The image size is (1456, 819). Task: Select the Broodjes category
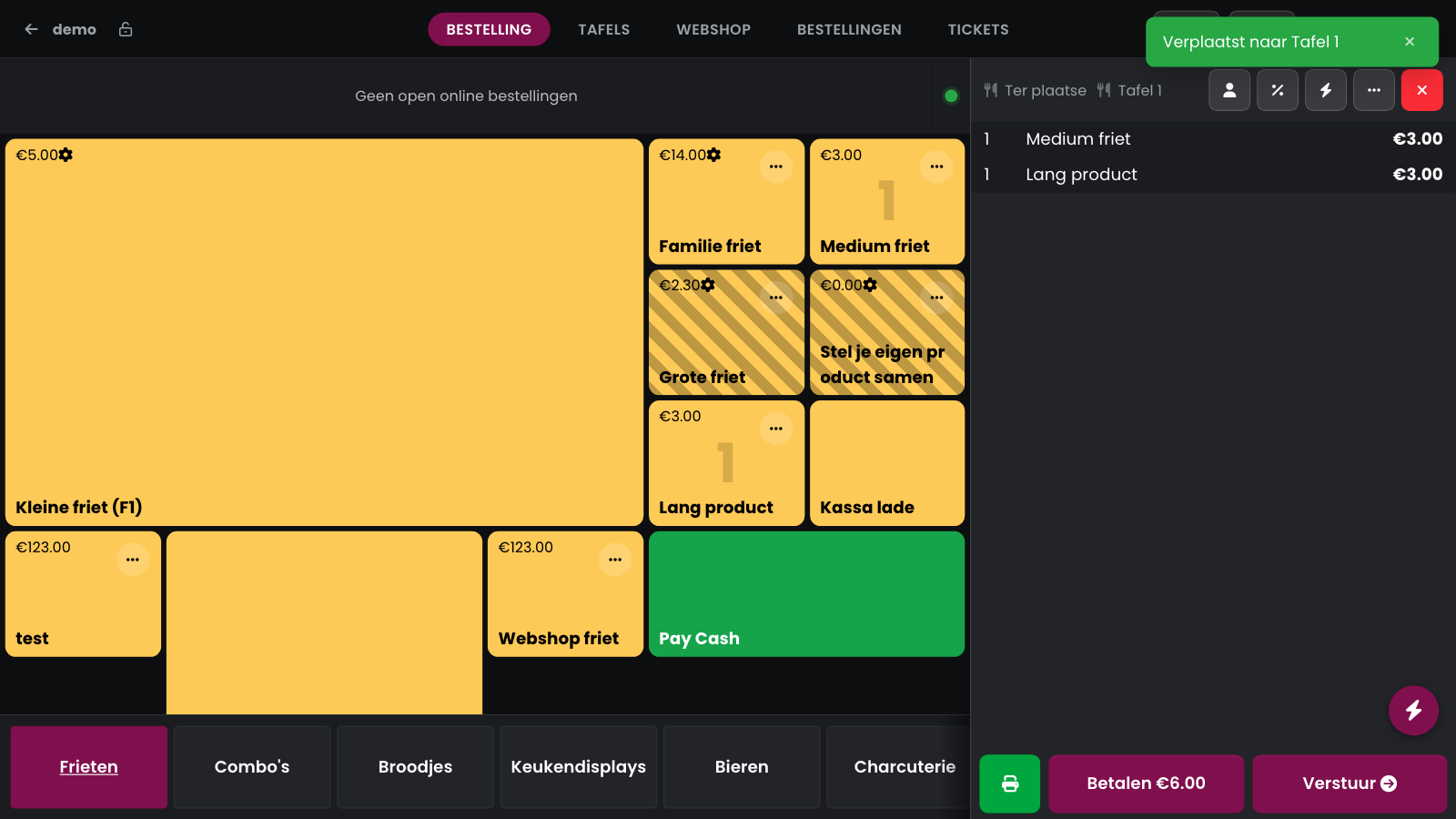[415, 767]
